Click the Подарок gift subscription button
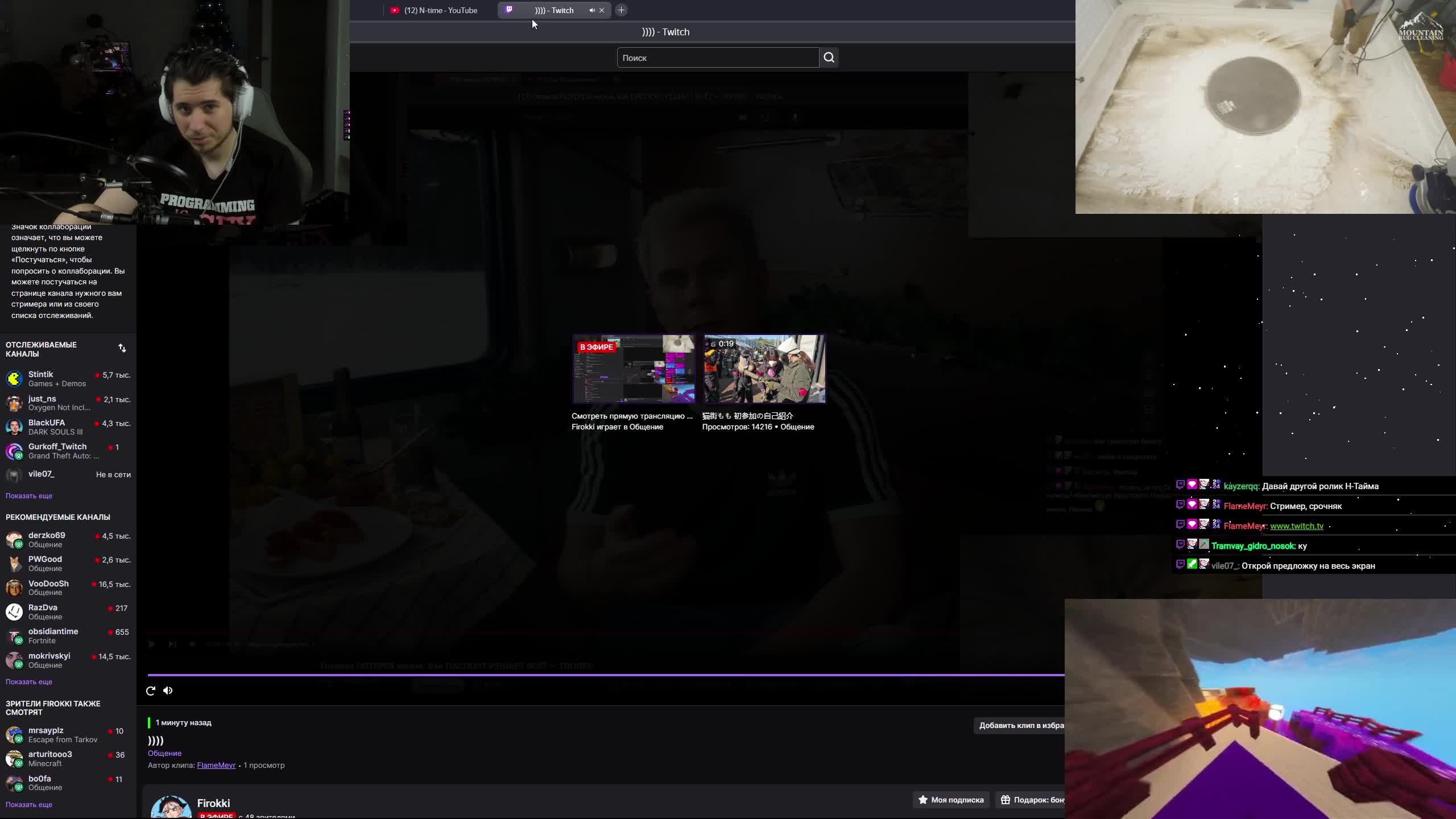This screenshot has height=819, width=1456. [x=1030, y=800]
